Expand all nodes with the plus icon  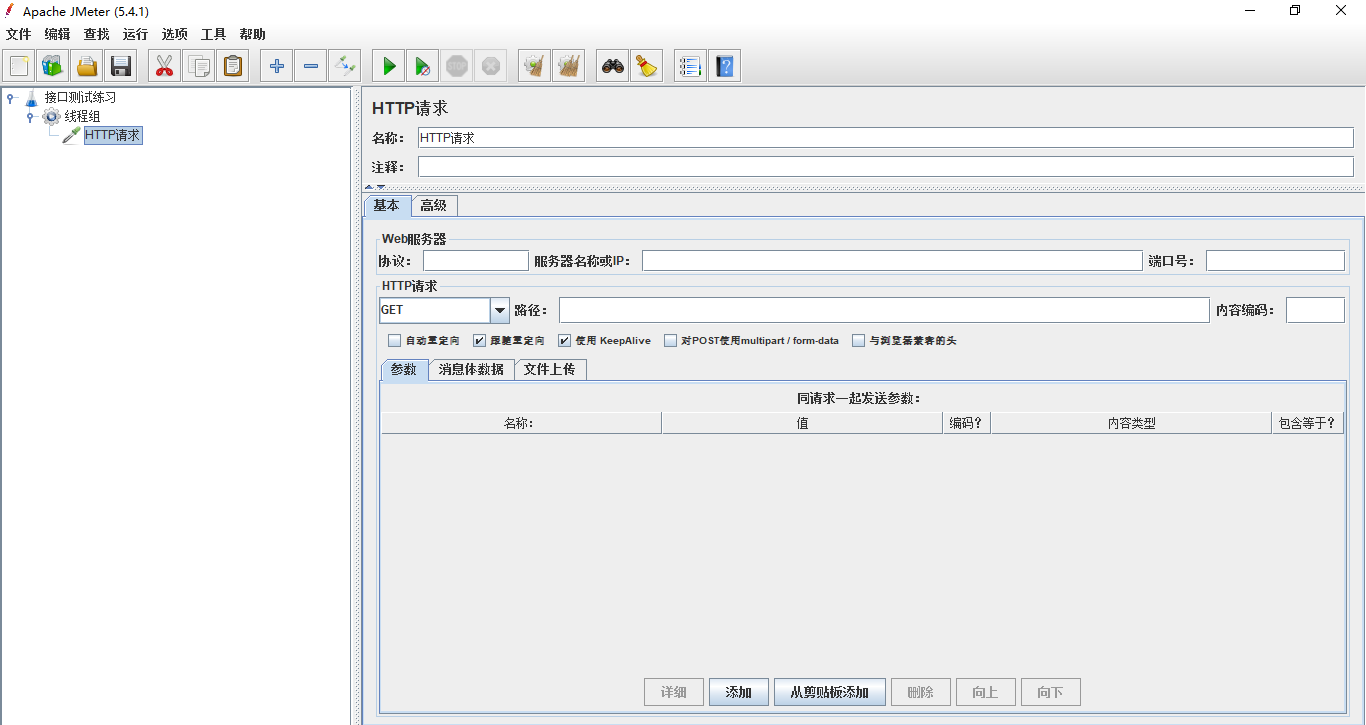pos(277,66)
